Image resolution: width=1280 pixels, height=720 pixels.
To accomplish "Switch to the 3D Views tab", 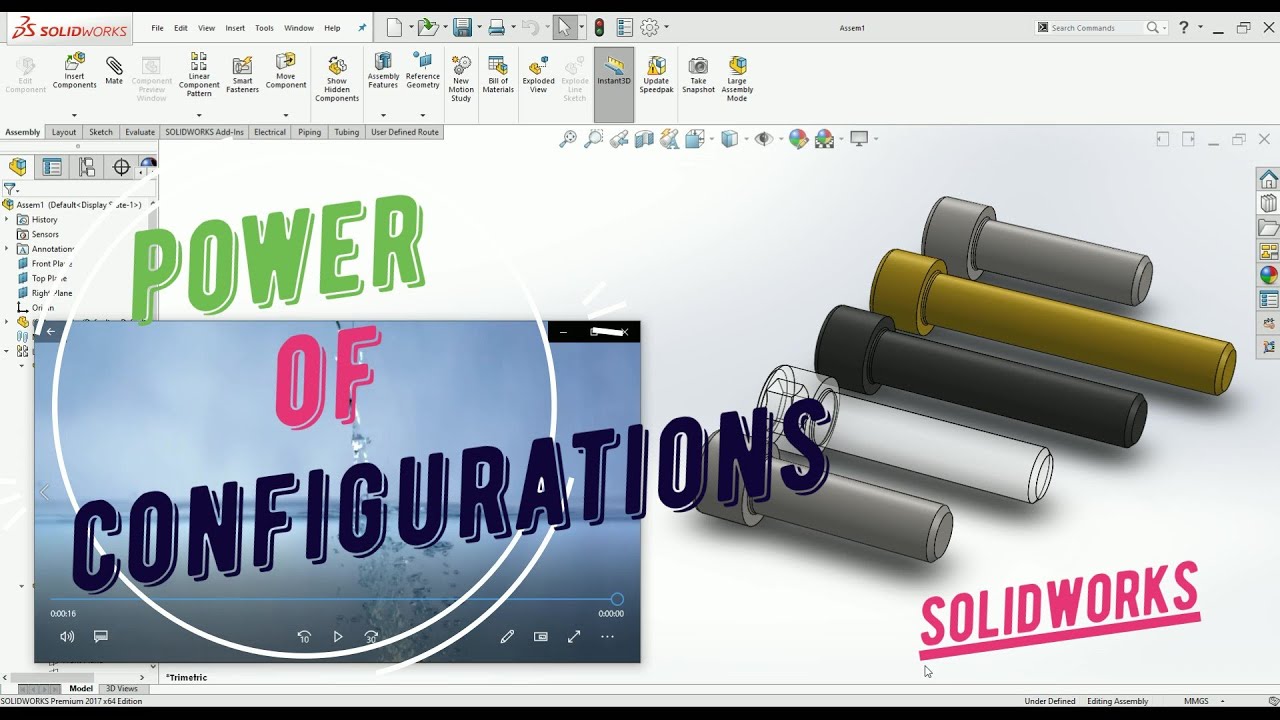I will [x=122, y=689].
